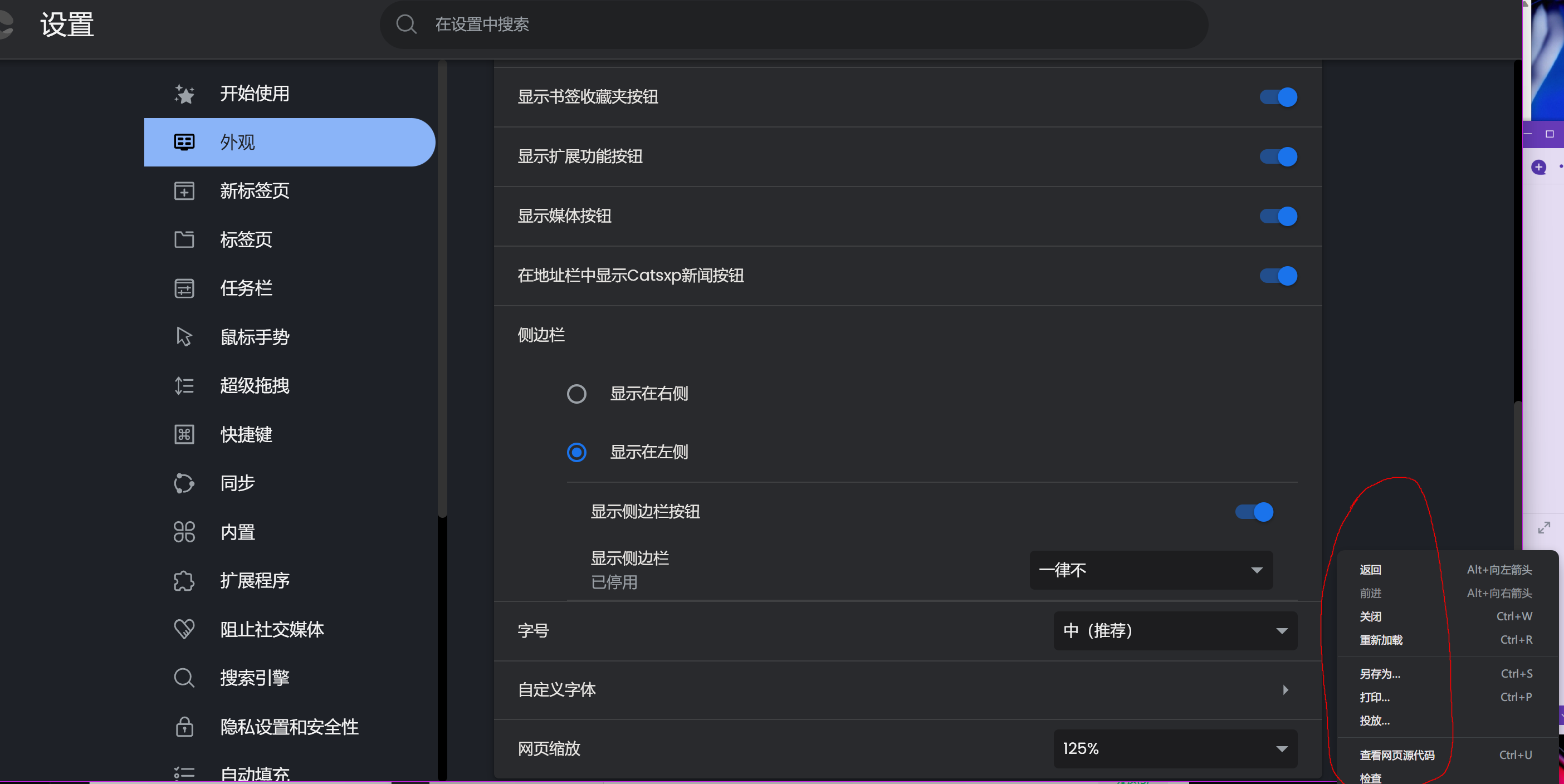Click the 鼠标手势 cursor icon

pos(184,337)
